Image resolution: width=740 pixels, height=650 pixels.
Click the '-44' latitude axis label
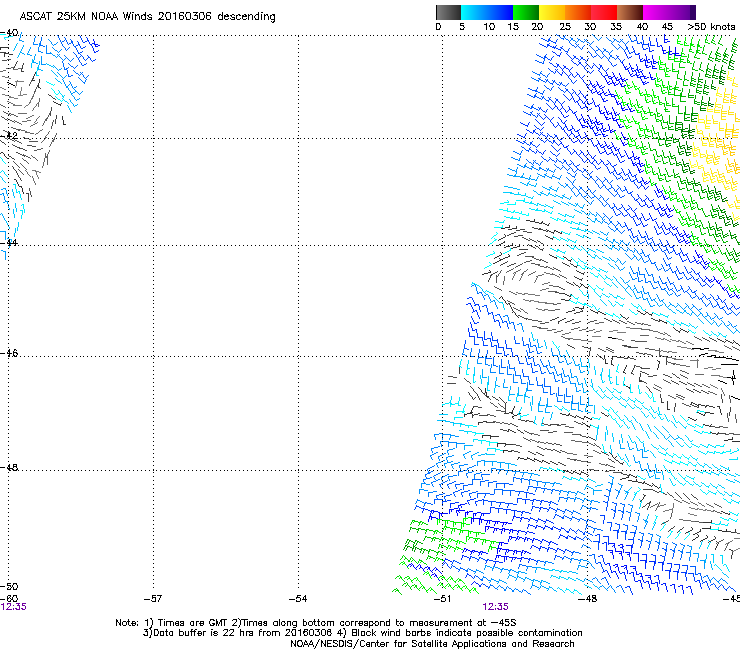click(x=9, y=243)
